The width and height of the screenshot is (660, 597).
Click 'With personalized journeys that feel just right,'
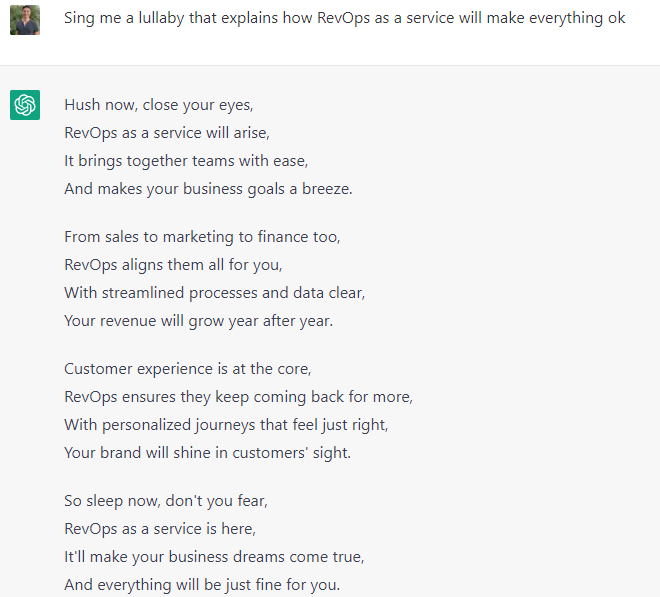click(226, 424)
